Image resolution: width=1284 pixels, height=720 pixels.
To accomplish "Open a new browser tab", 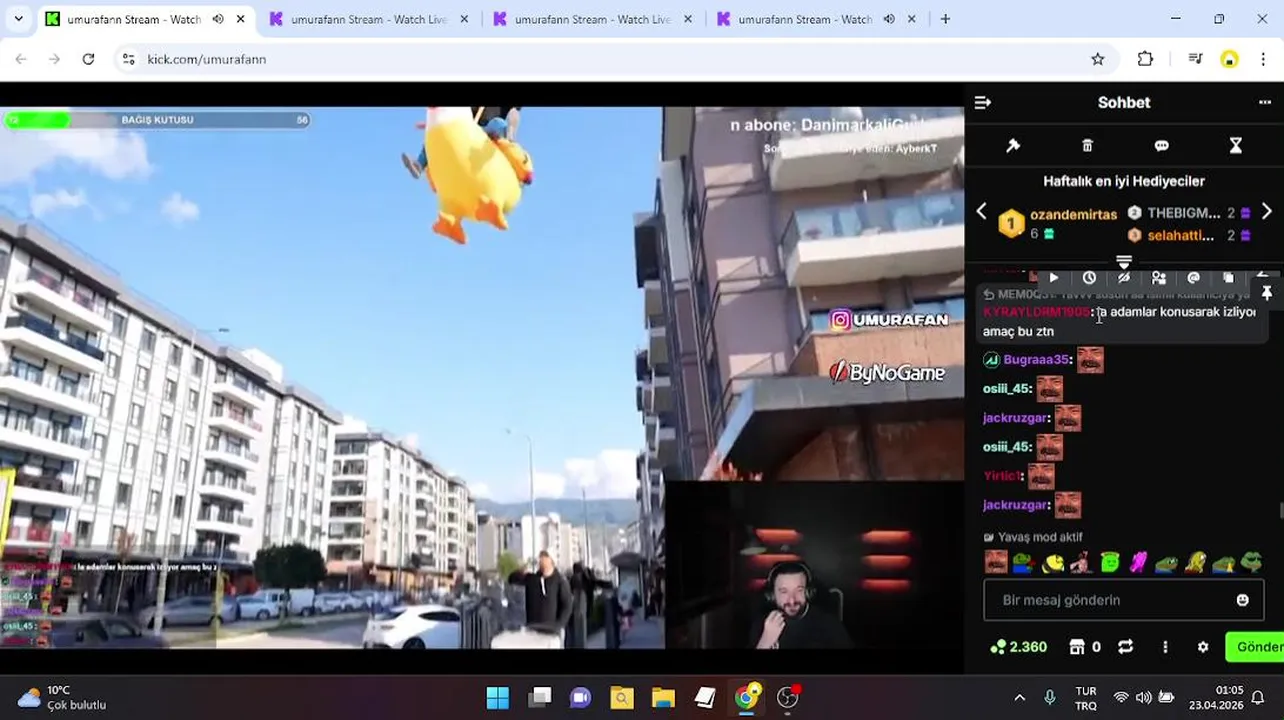I will [x=945, y=19].
